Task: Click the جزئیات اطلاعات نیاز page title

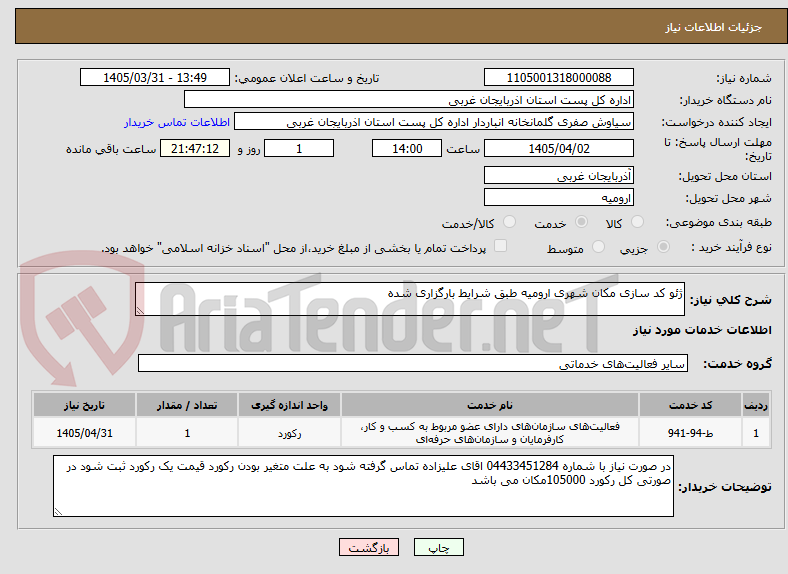Action: click(714, 27)
